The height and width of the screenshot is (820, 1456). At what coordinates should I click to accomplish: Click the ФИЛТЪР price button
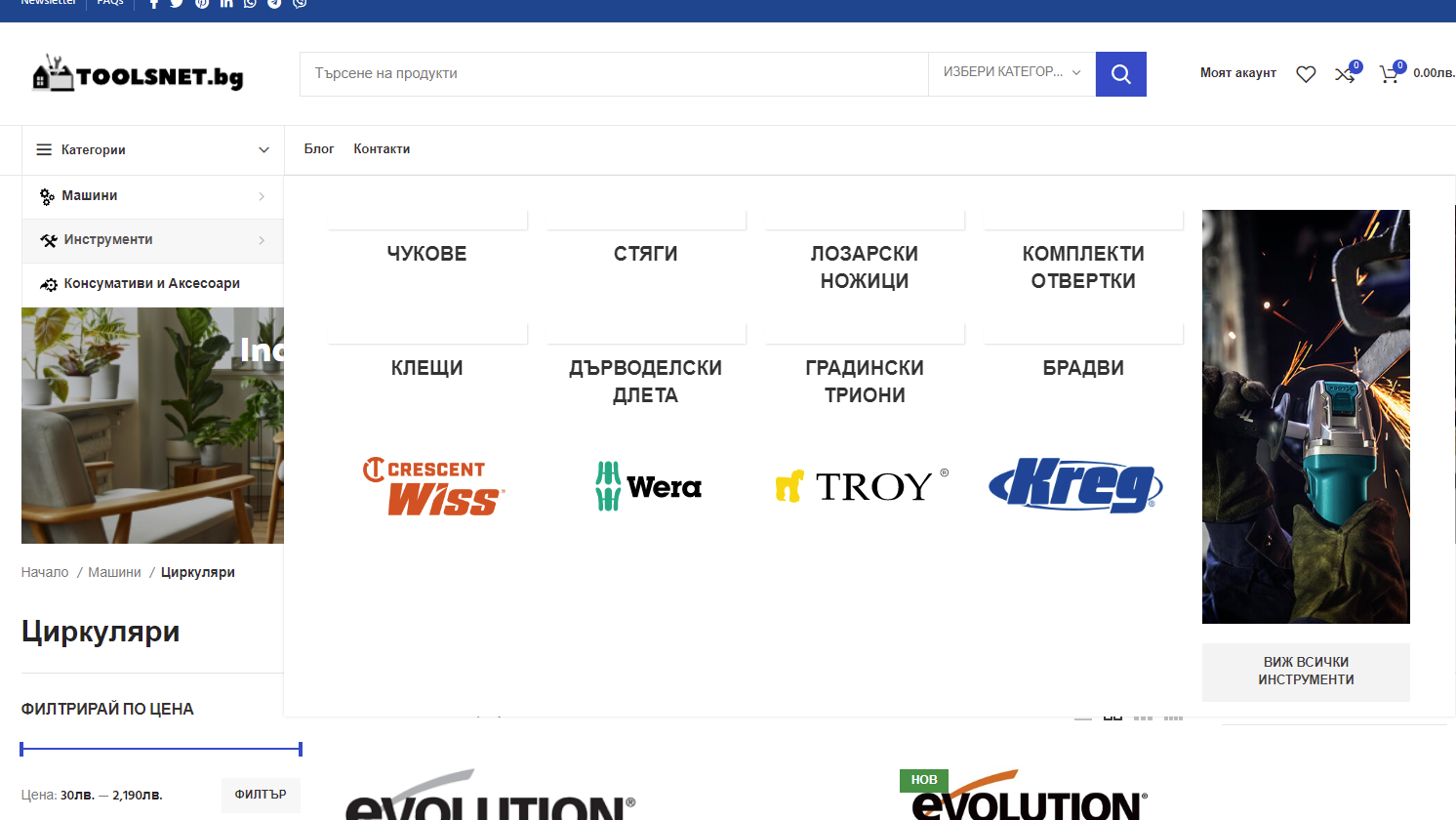click(261, 795)
